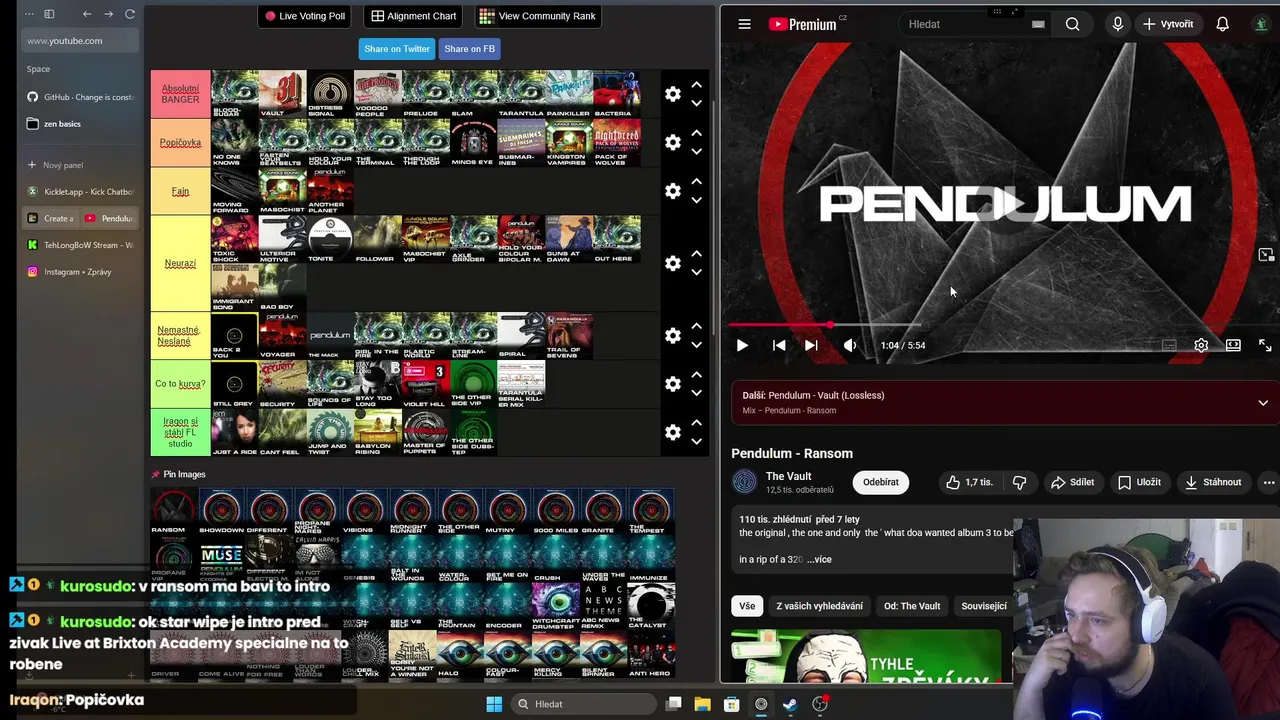Like the Pendulum Ransom video
Image resolution: width=1280 pixels, height=720 pixels.
969,482
